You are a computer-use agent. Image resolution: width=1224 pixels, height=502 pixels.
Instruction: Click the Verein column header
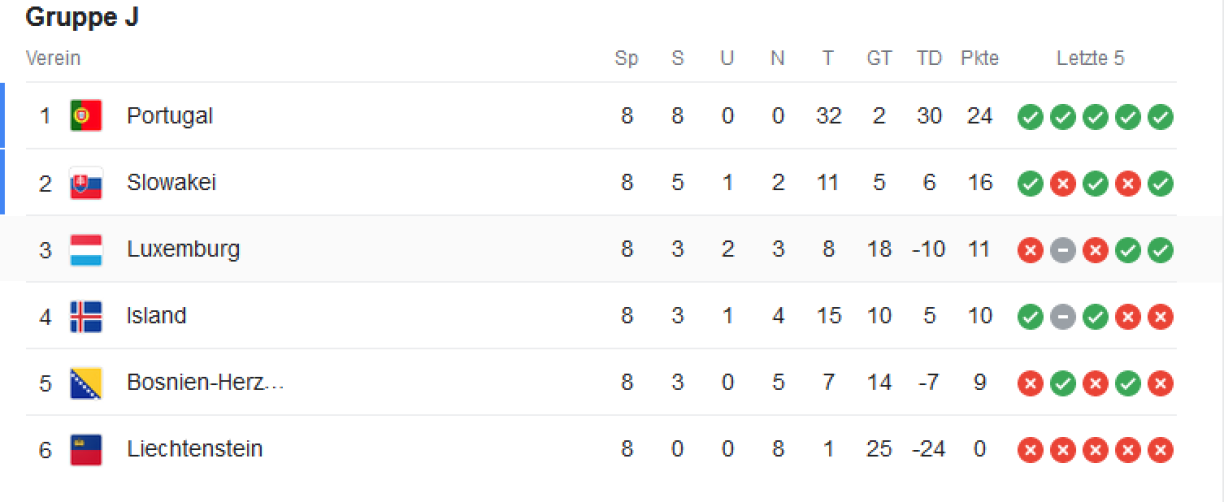tap(53, 58)
